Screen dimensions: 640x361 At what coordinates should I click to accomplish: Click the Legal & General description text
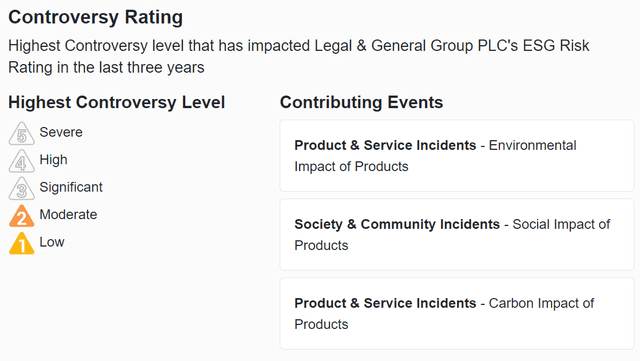pos(299,56)
